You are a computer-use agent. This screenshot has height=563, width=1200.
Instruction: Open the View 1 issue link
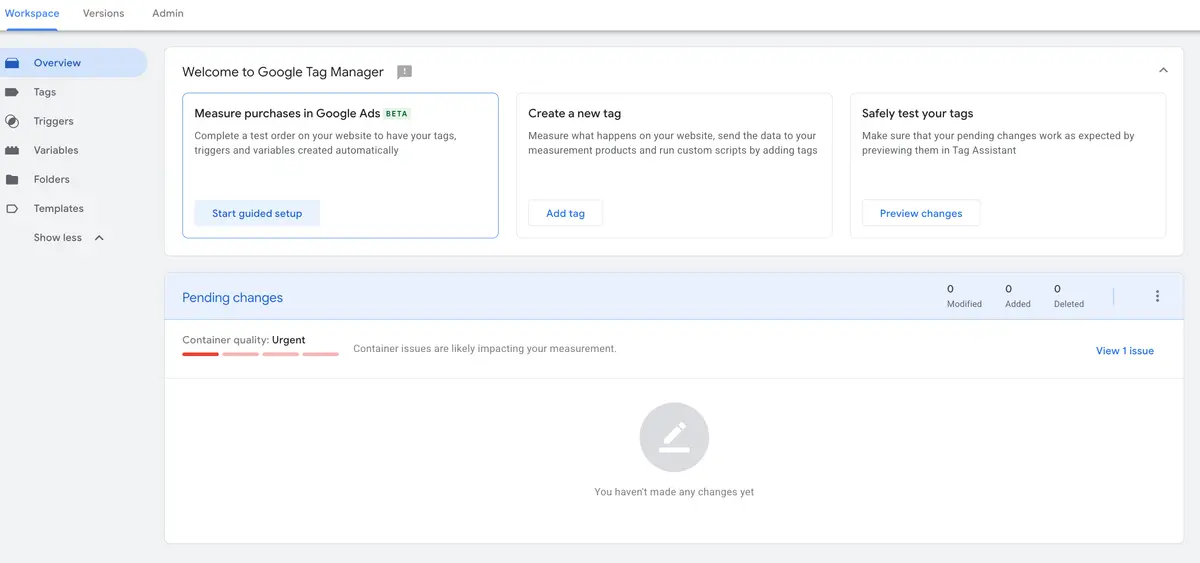tap(1125, 351)
